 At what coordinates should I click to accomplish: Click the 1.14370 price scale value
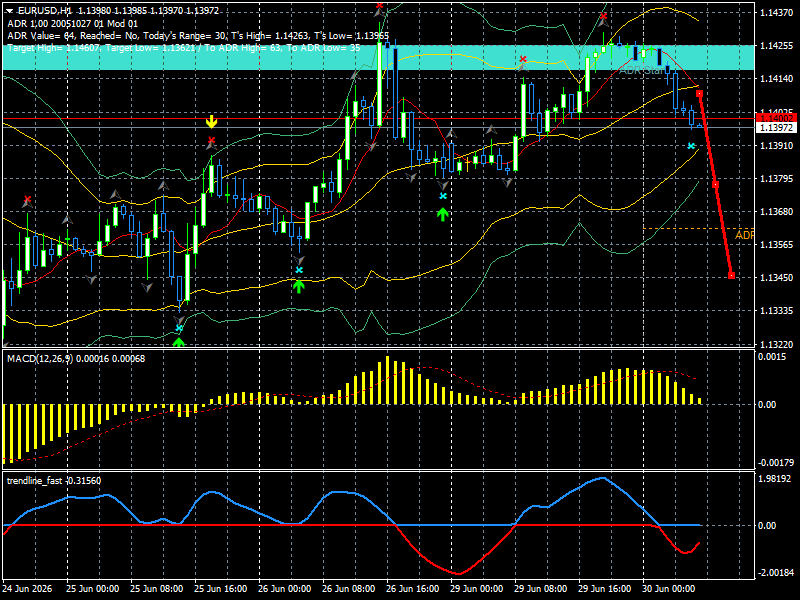coord(777,13)
